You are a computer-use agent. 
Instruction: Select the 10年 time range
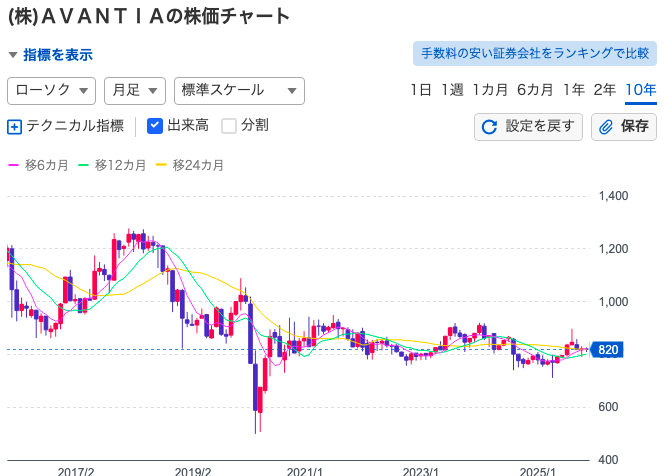point(640,90)
